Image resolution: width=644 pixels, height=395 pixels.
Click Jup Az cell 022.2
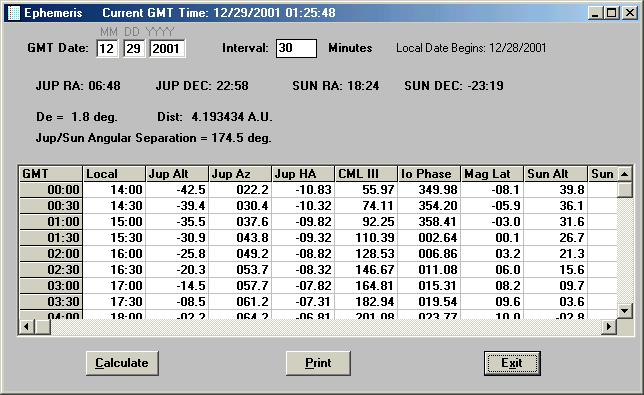pos(240,190)
